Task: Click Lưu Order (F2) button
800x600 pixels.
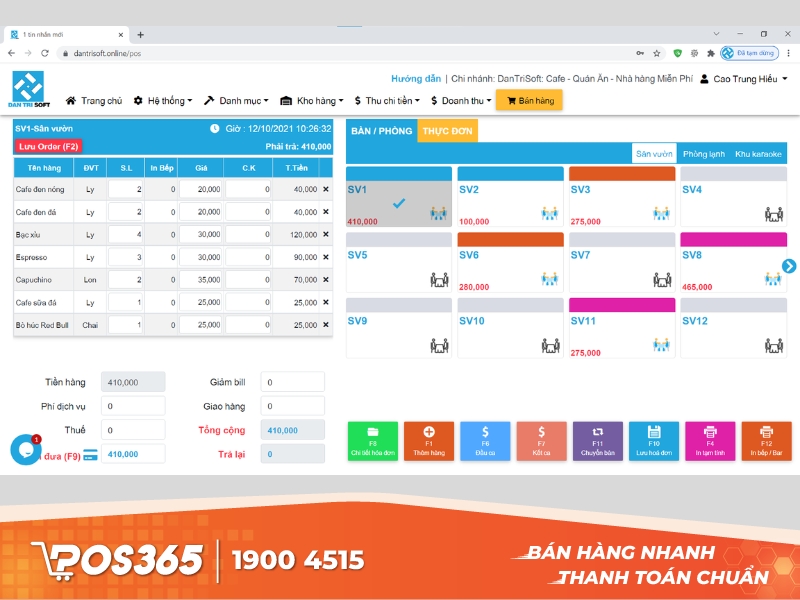Action: pyautogui.click(x=48, y=146)
